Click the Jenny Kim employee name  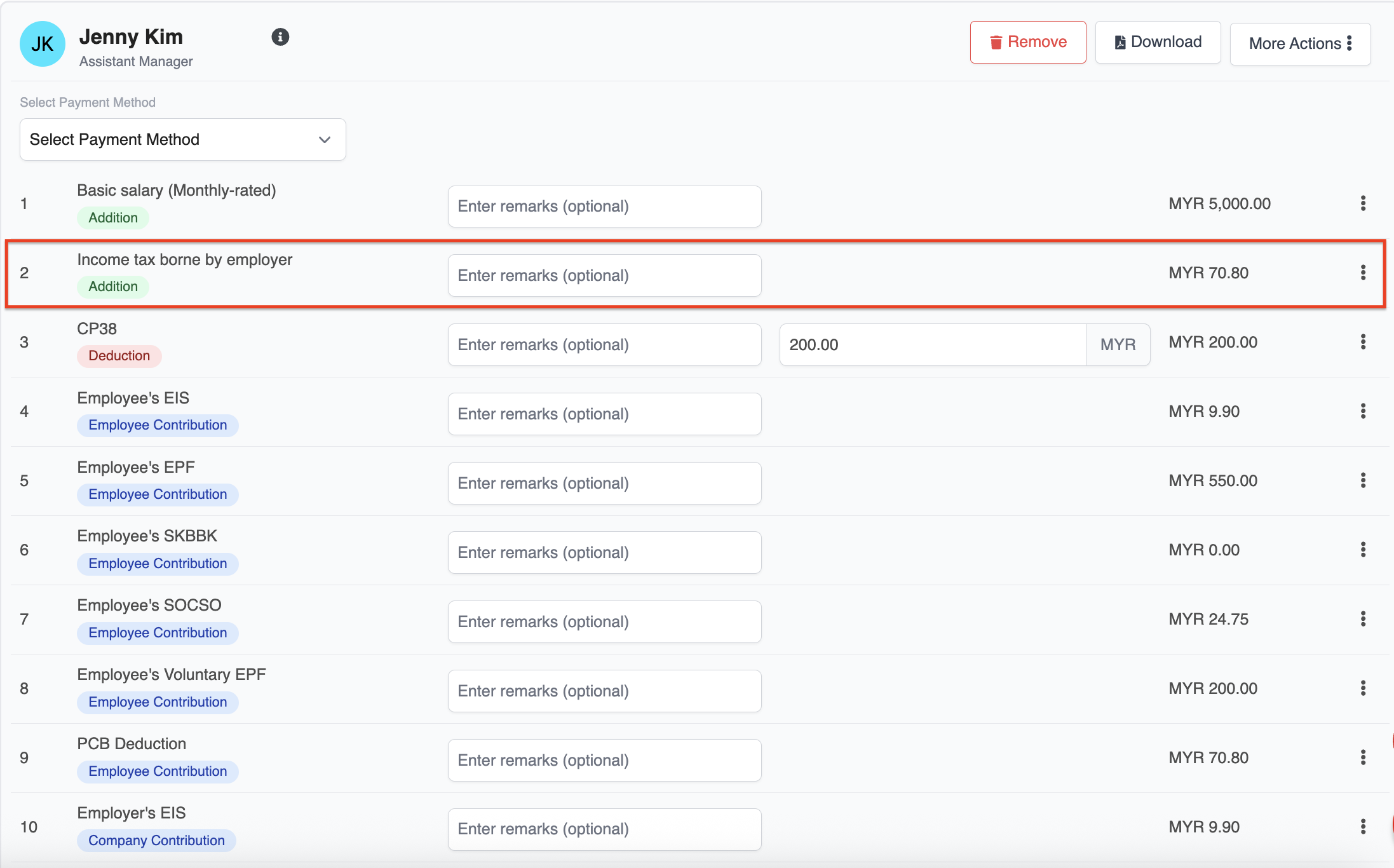point(131,37)
